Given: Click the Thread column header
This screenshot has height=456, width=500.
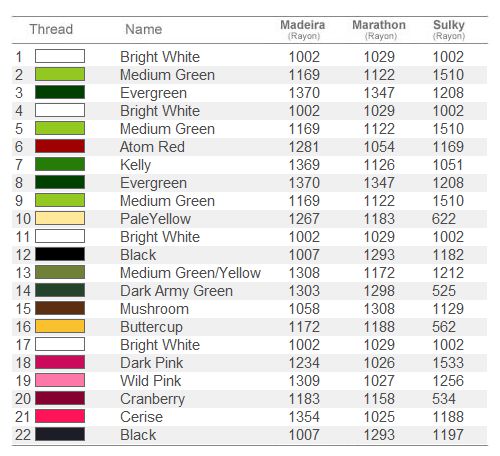Looking at the screenshot, I should pos(51,29).
